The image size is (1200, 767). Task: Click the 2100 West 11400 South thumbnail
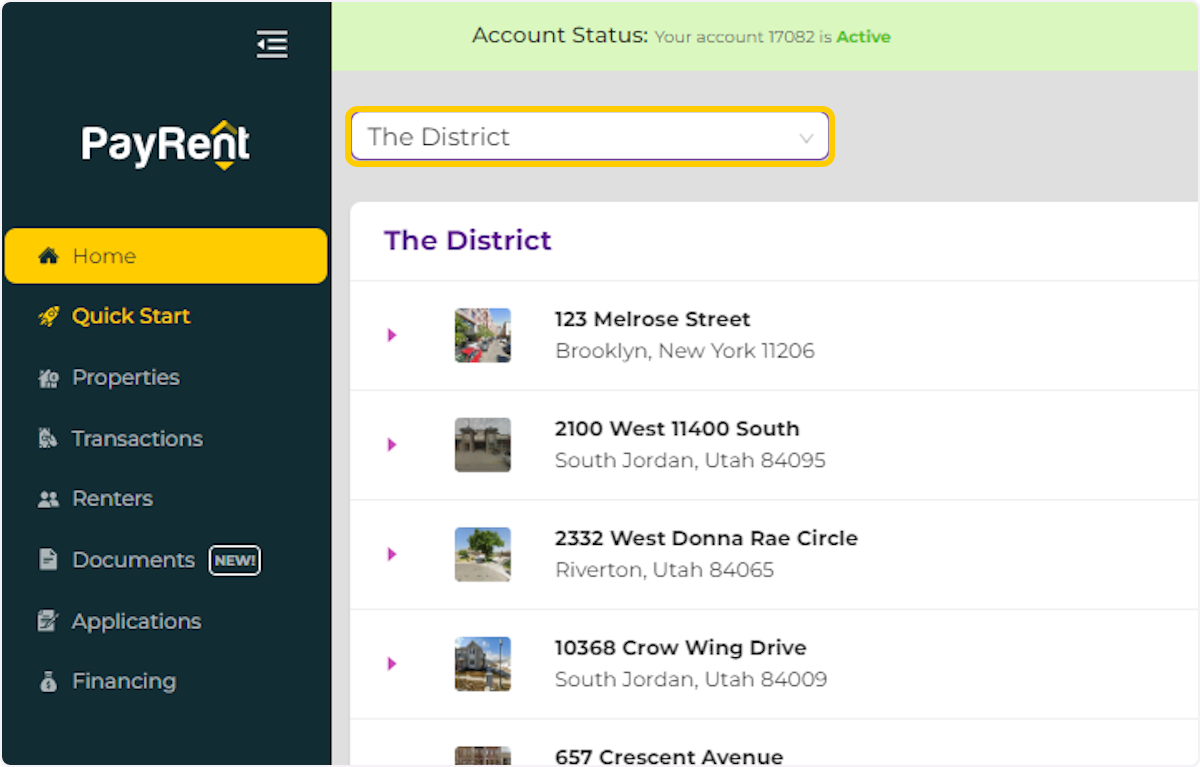[x=483, y=444]
